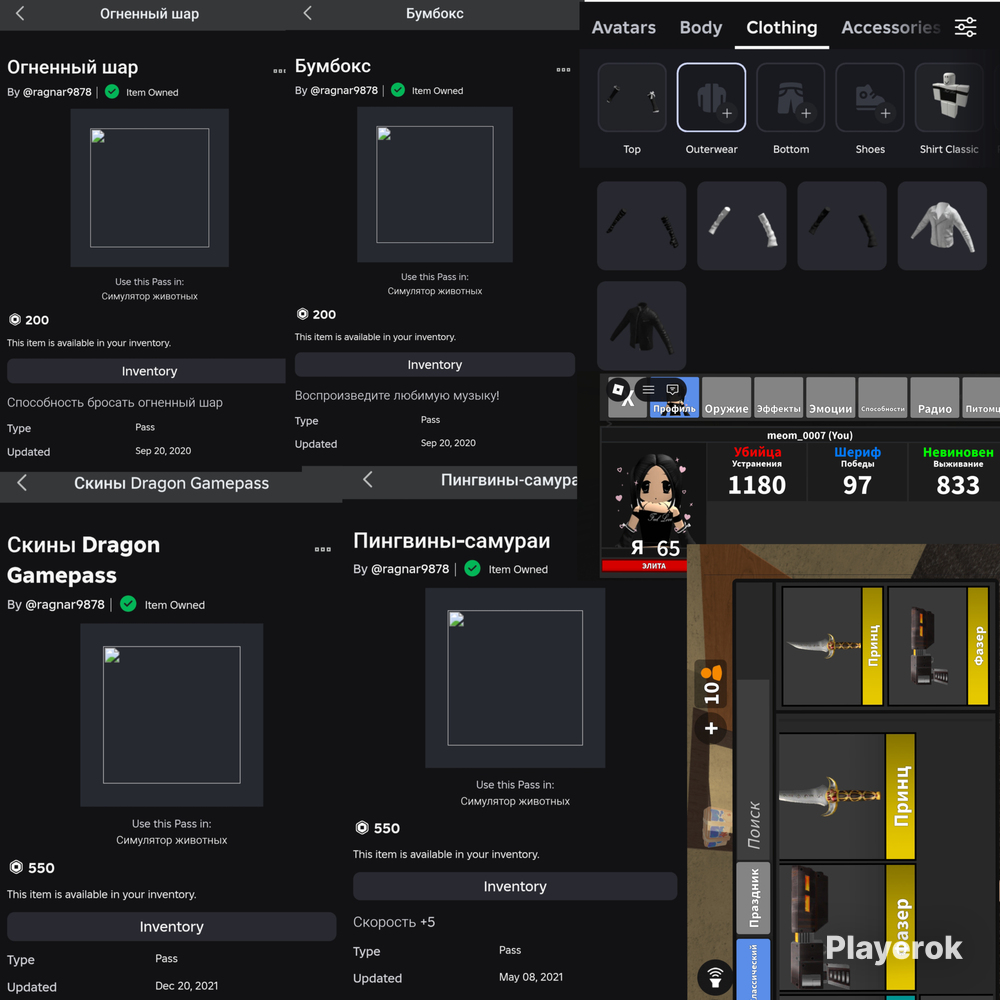Select the small Фазер gun card
Screen dimensions: 1000x1000
(x=938, y=646)
